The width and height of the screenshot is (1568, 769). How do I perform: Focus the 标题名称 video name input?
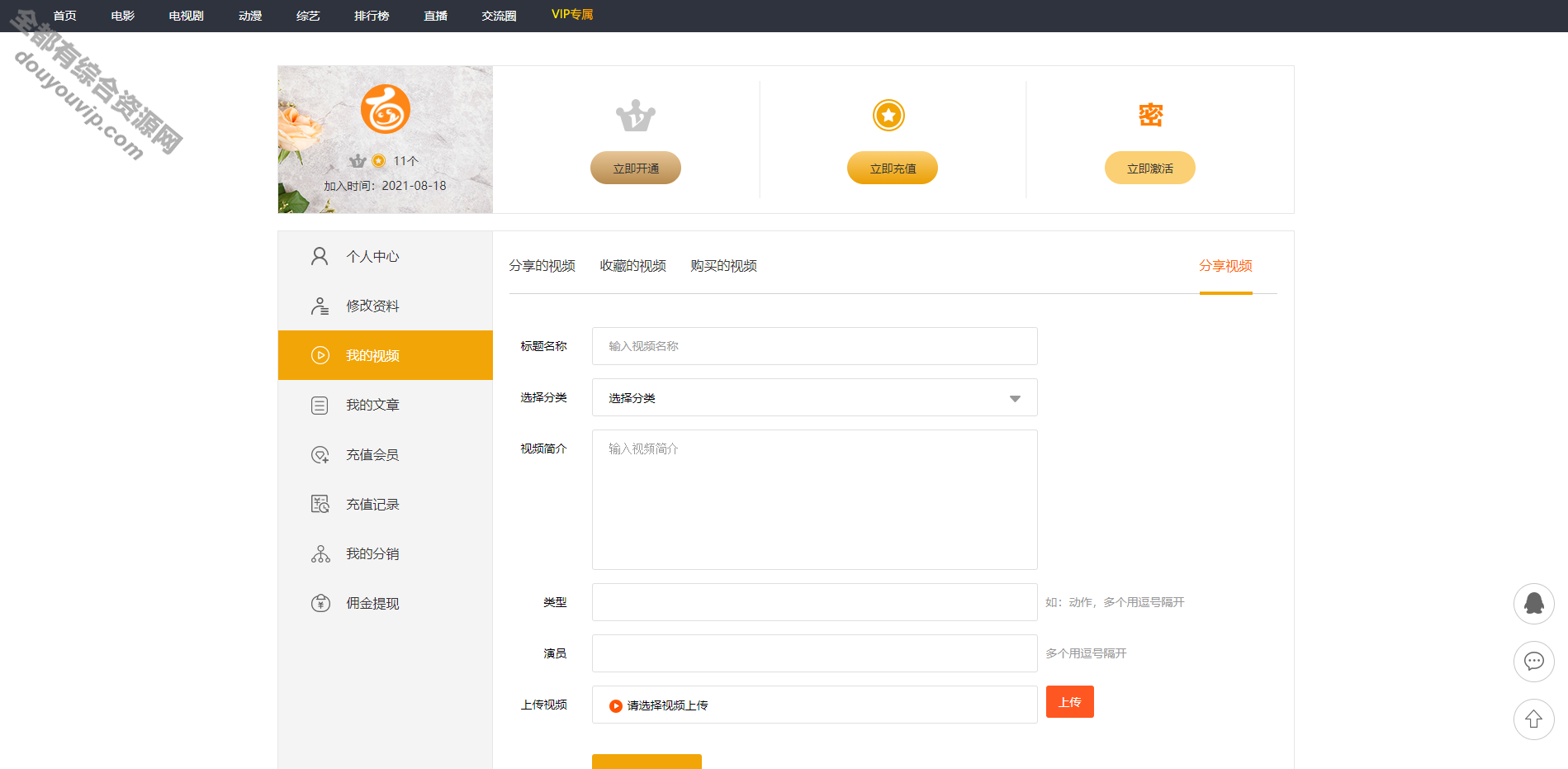814,346
